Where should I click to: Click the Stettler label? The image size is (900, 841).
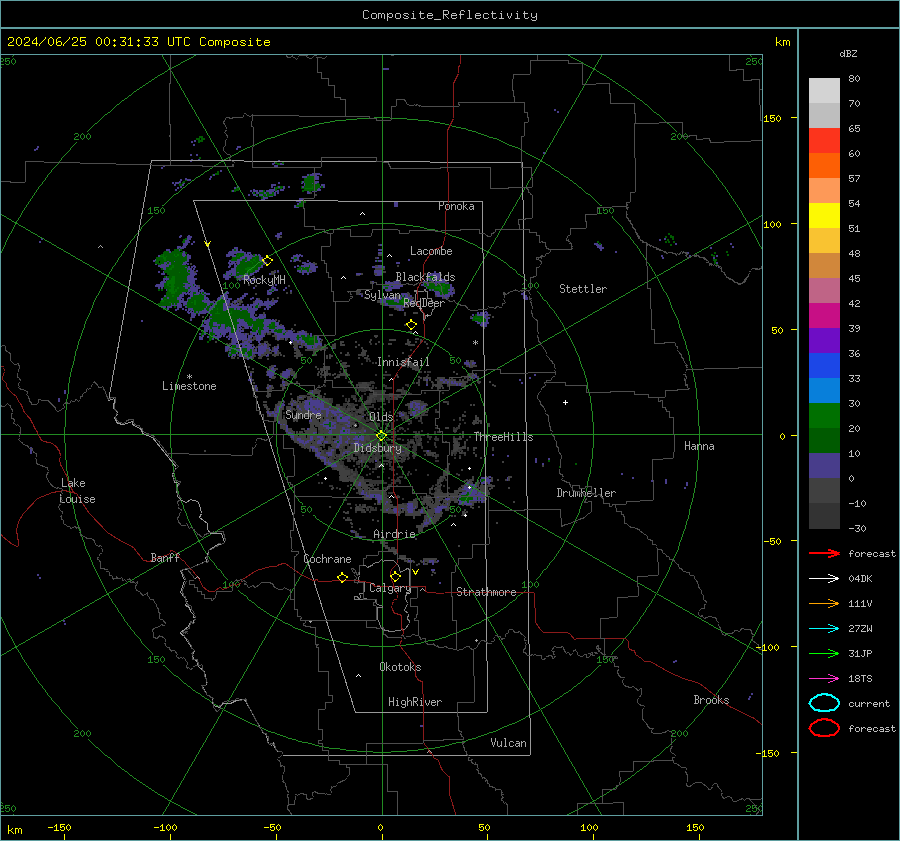point(583,289)
